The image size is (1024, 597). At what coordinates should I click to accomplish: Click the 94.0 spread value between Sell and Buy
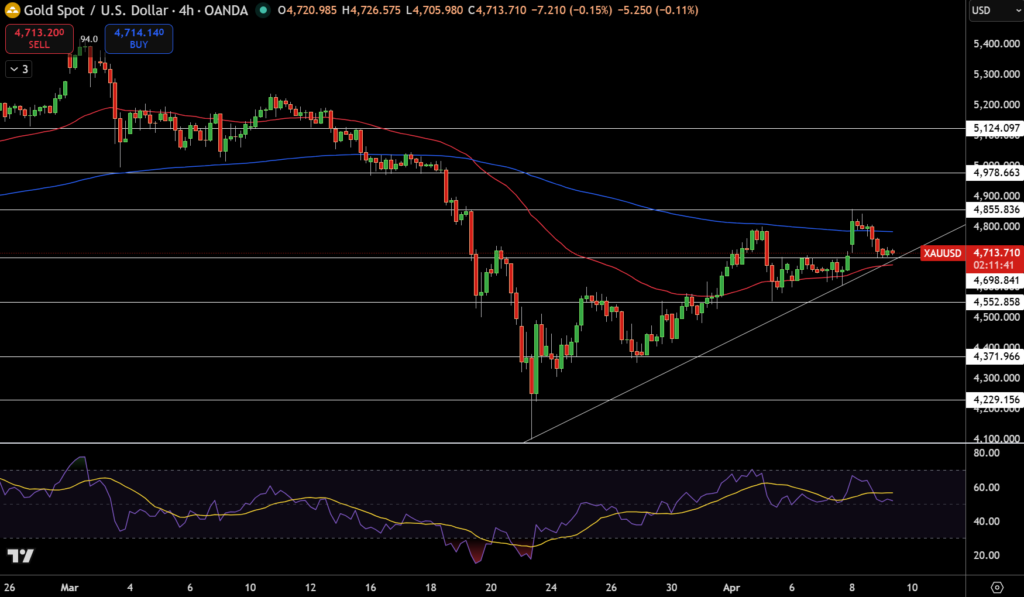[x=89, y=39]
